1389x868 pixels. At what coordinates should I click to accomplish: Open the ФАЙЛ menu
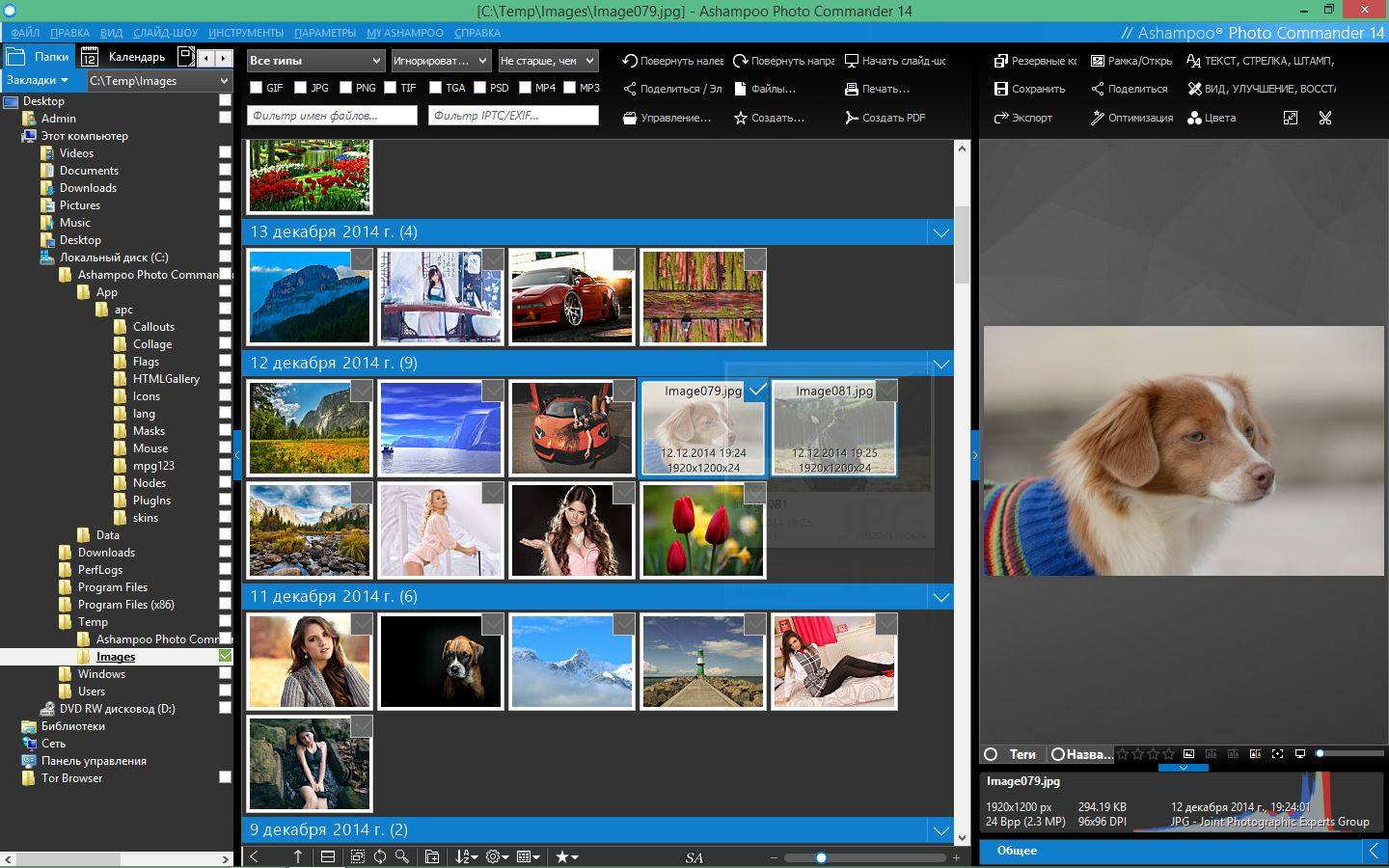pos(25,33)
